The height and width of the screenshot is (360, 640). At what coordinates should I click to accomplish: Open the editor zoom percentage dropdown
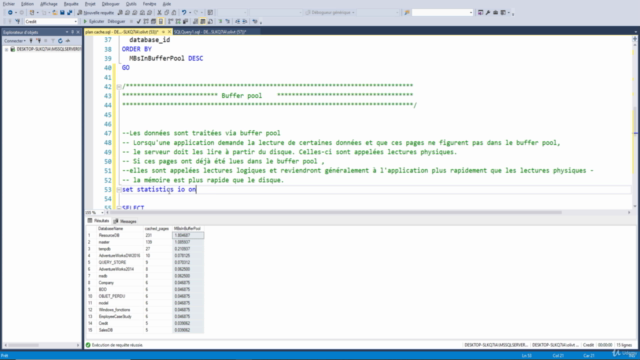[102, 213]
